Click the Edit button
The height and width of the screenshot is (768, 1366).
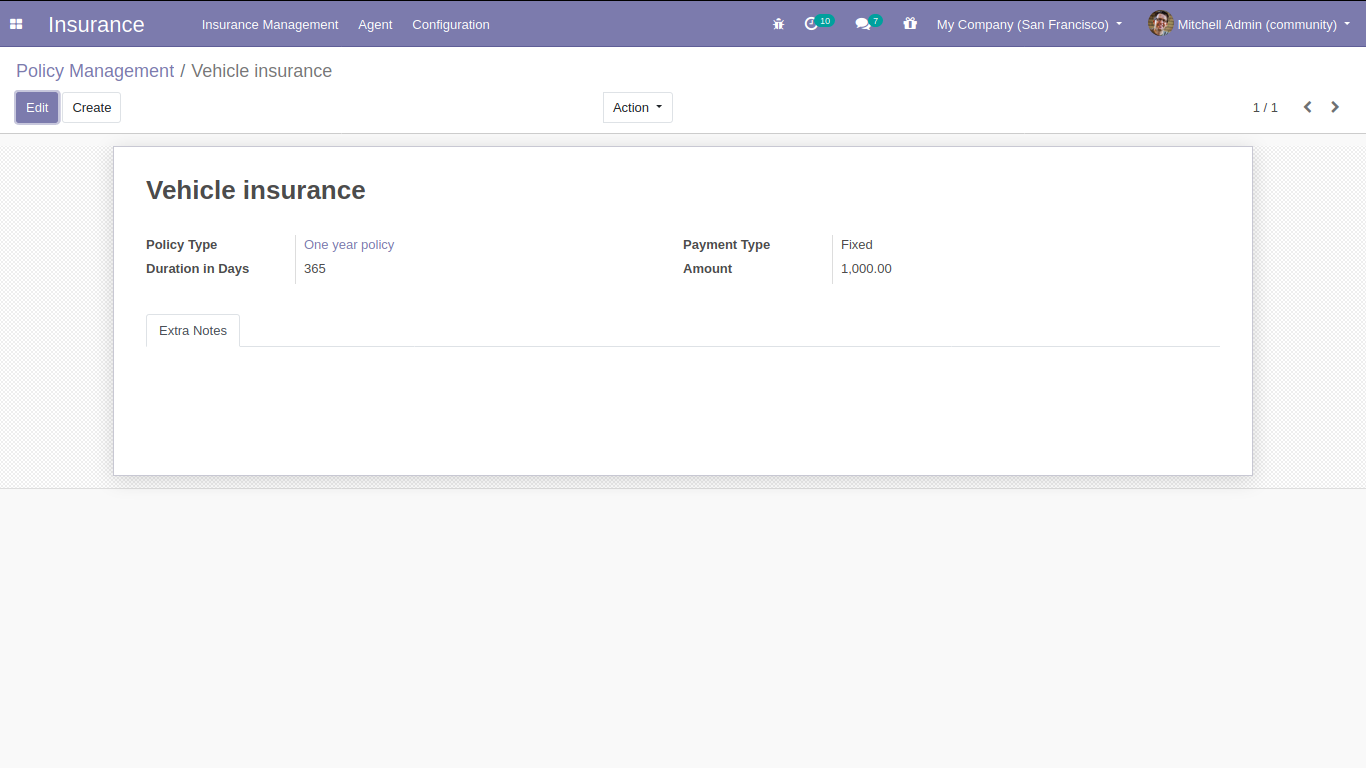pyautogui.click(x=37, y=108)
